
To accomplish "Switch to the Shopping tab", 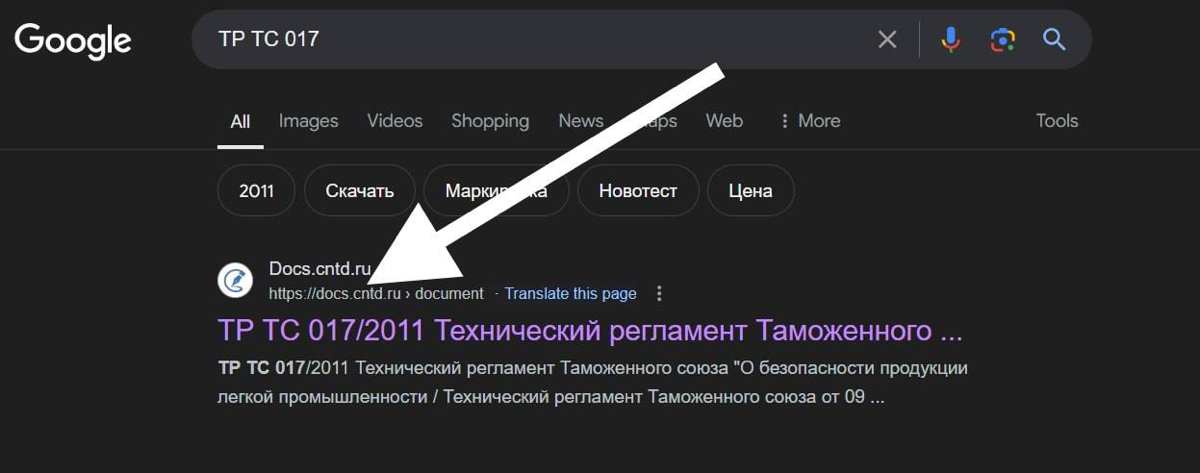I will tap(490, 121).
